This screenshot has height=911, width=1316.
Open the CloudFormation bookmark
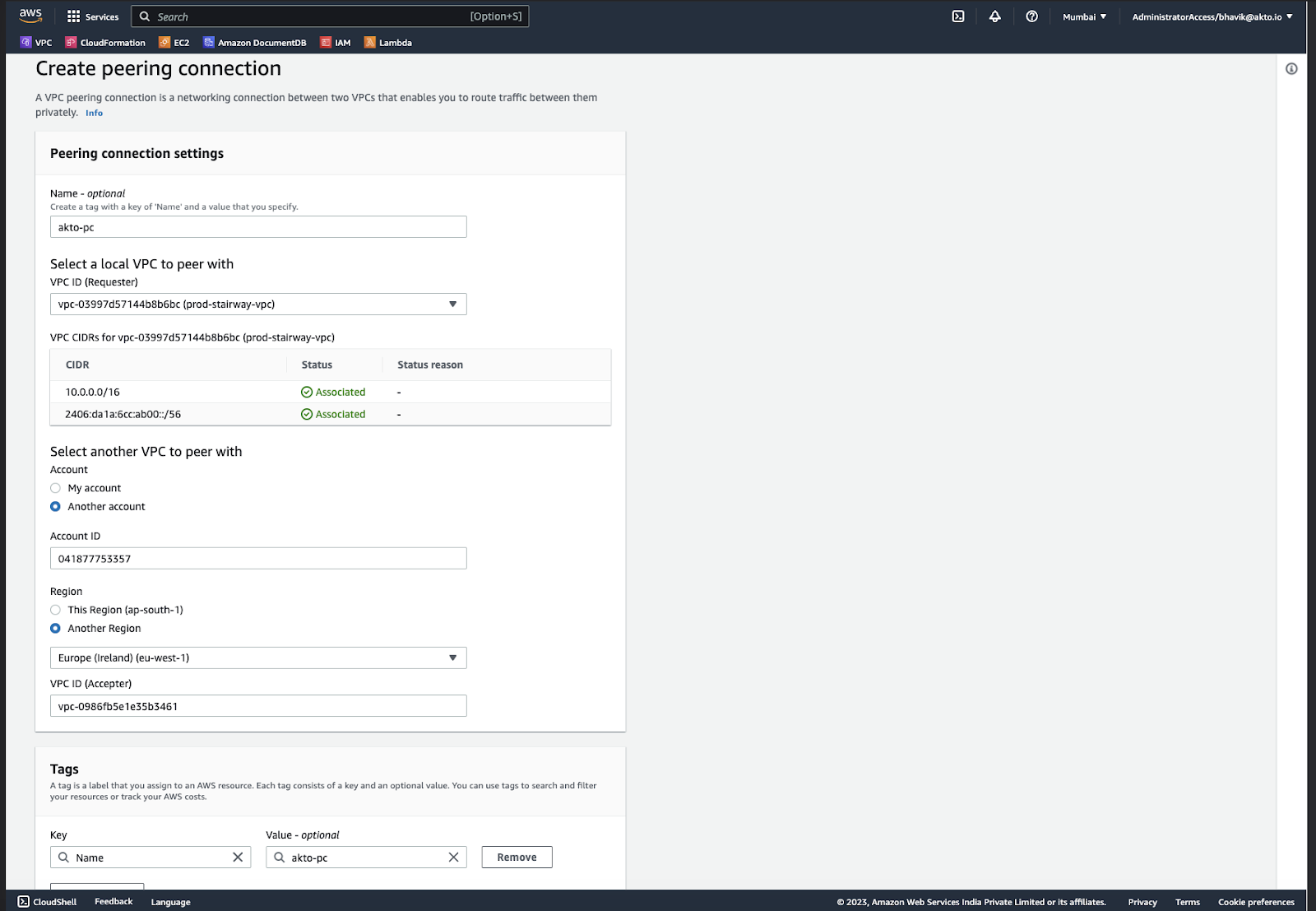point(105,43)
